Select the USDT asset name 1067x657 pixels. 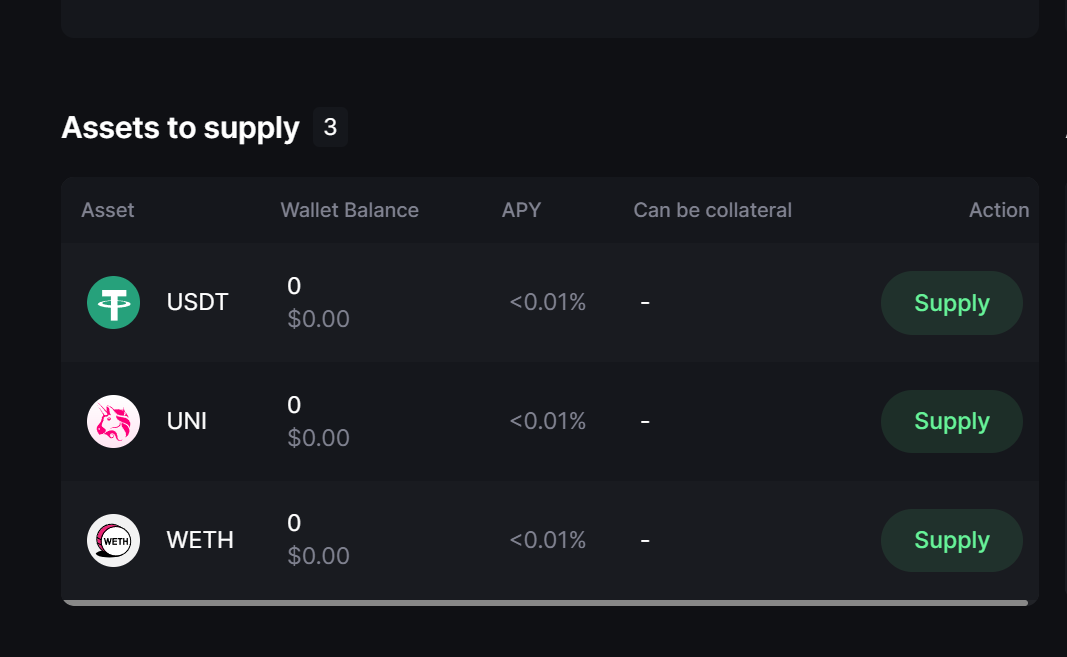[198, 302]
